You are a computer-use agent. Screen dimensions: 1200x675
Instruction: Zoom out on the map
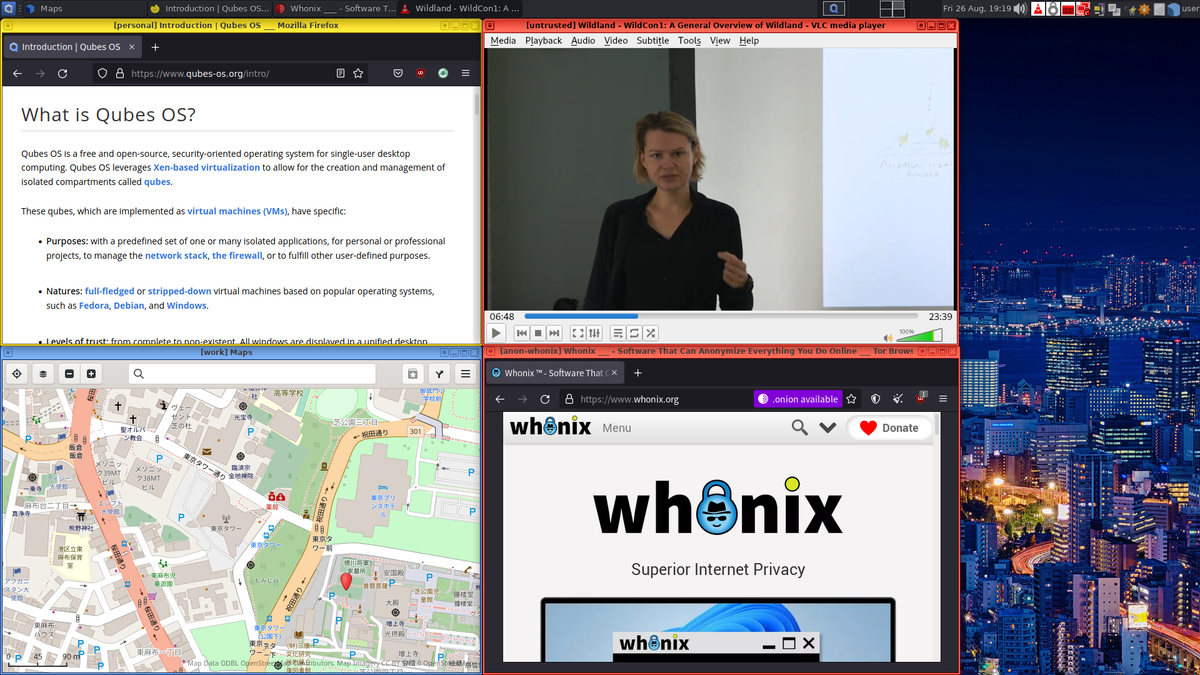(x=69, y=374)
